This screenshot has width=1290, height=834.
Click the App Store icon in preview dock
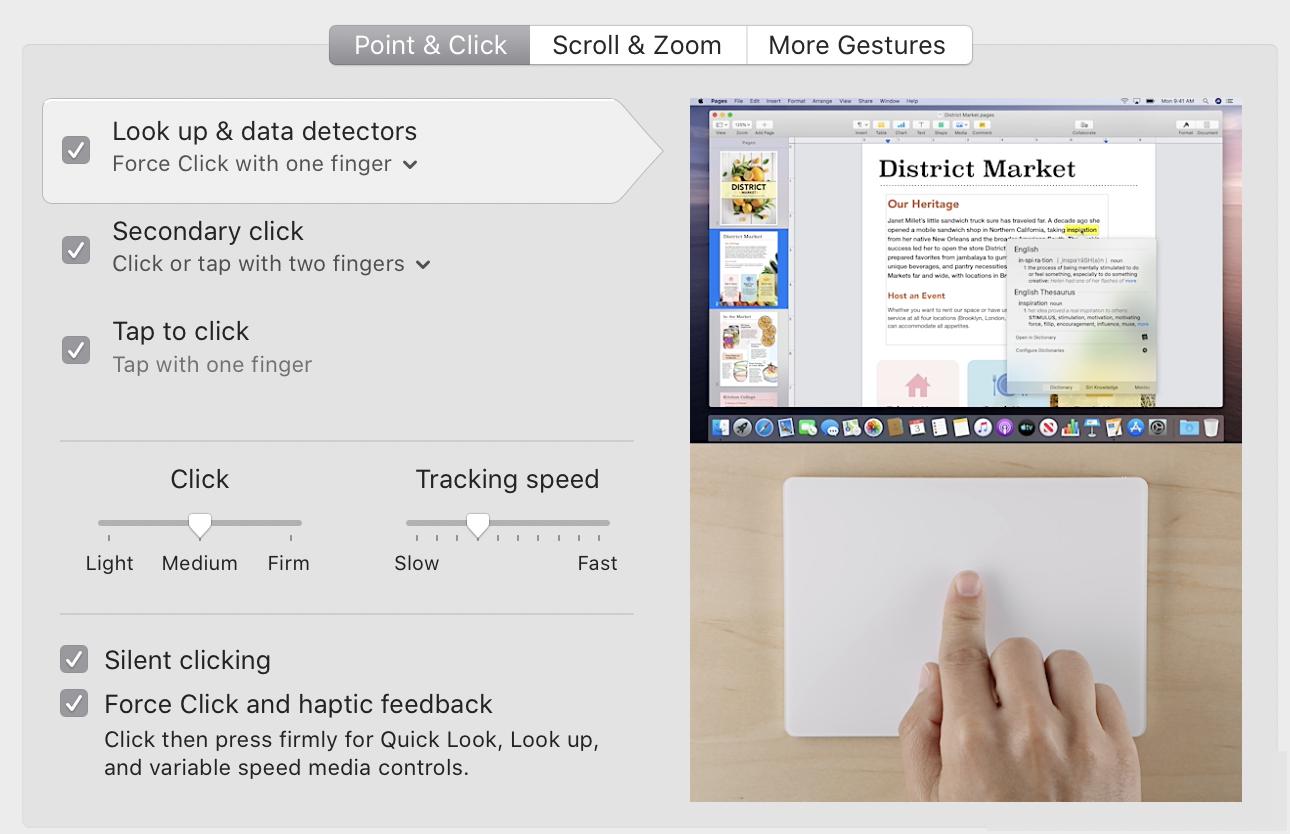1136,427
